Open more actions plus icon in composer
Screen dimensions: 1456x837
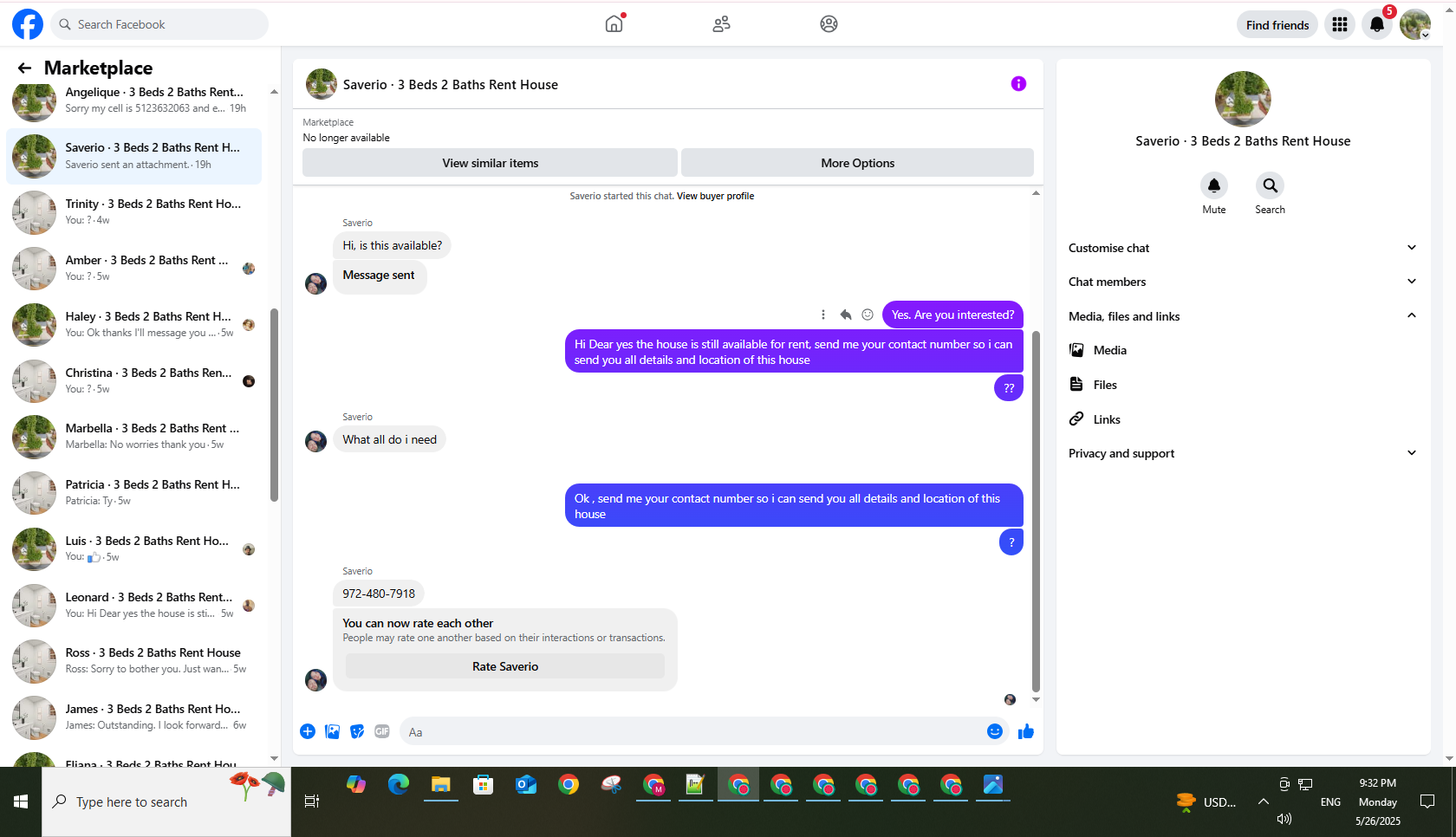[x=308, y=732]
